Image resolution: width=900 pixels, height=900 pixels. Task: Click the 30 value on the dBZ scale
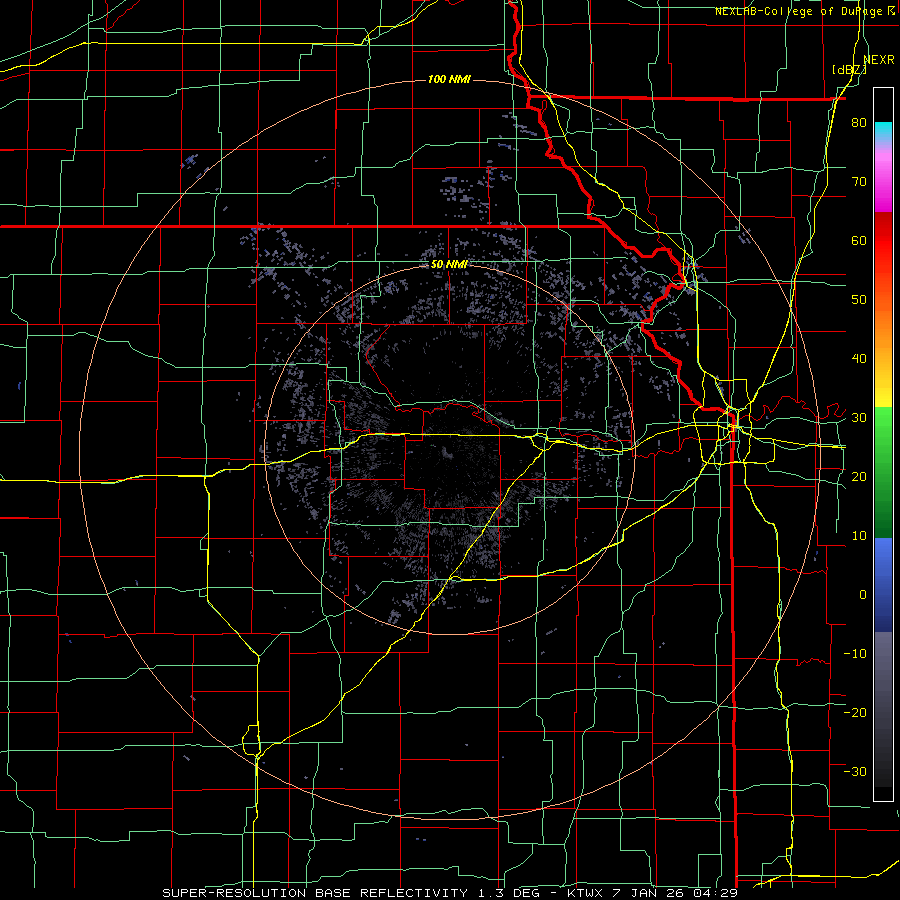[x=859, y=418]
